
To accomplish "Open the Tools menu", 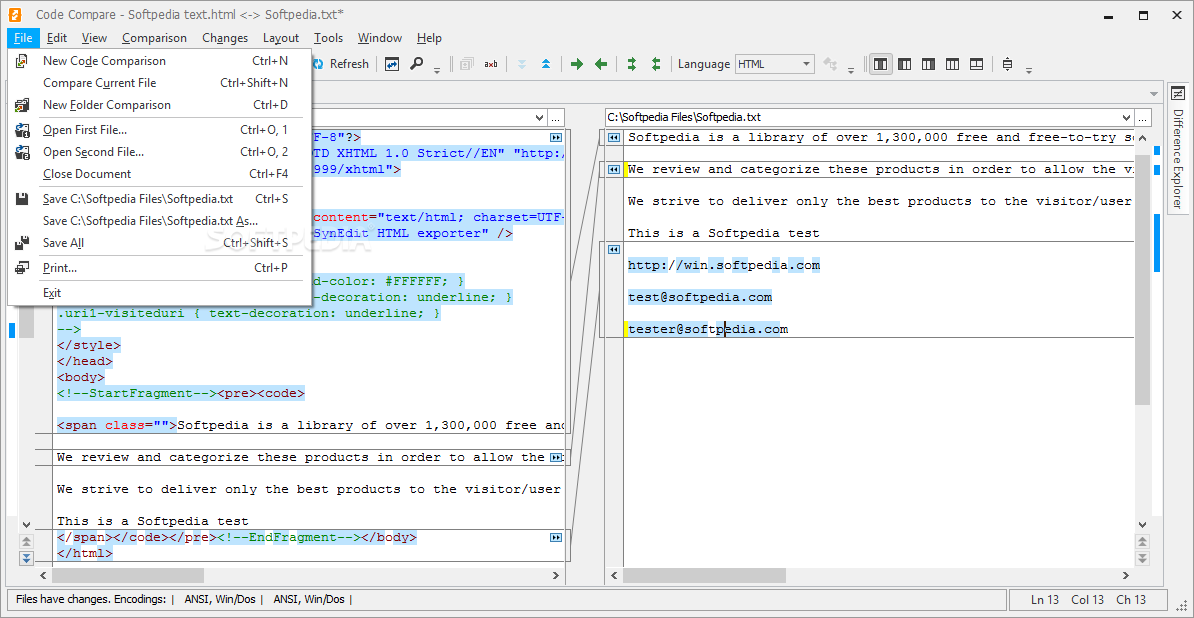I will 328,38.
